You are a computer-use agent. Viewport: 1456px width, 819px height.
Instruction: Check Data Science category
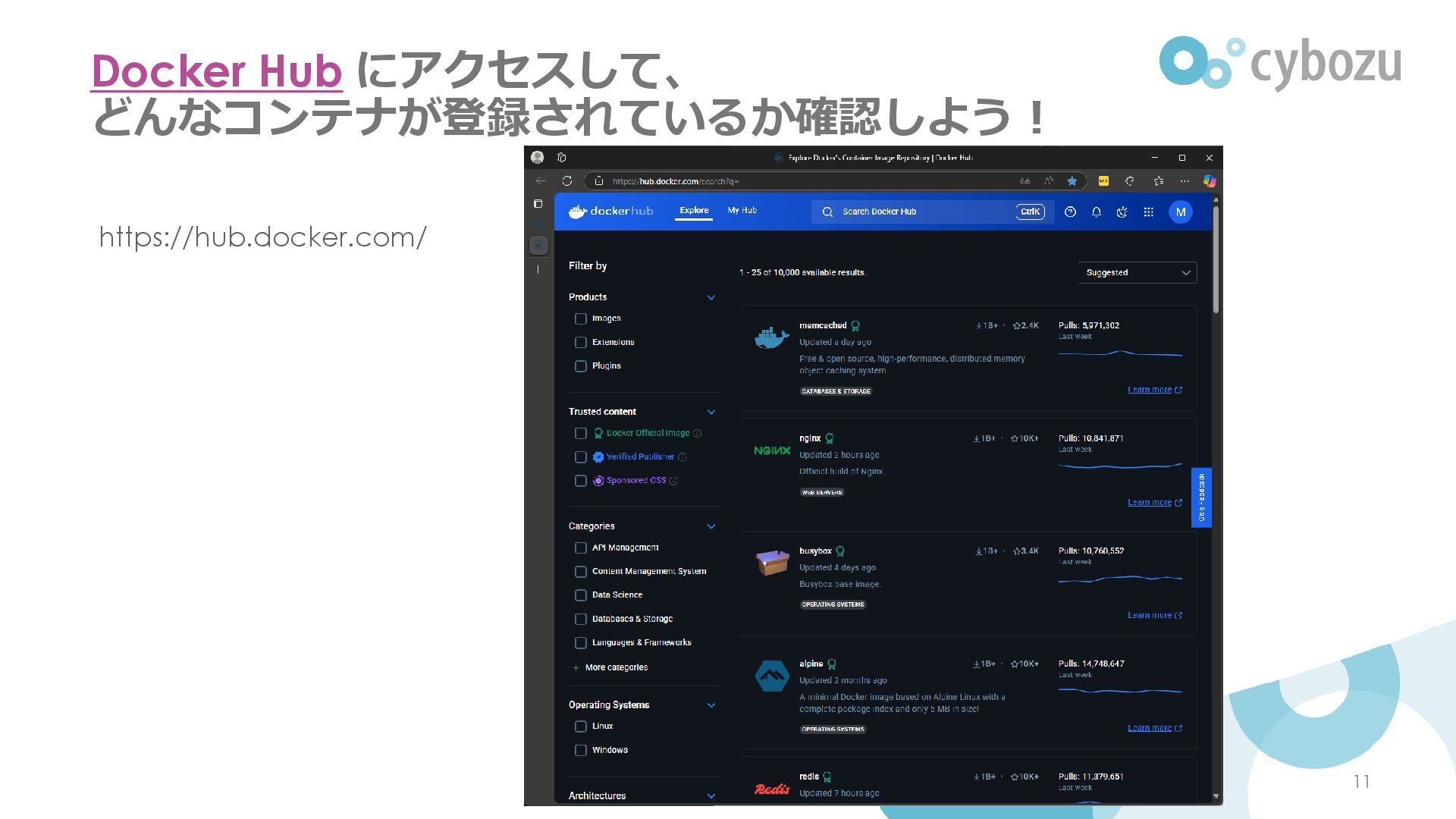[581, 595]
